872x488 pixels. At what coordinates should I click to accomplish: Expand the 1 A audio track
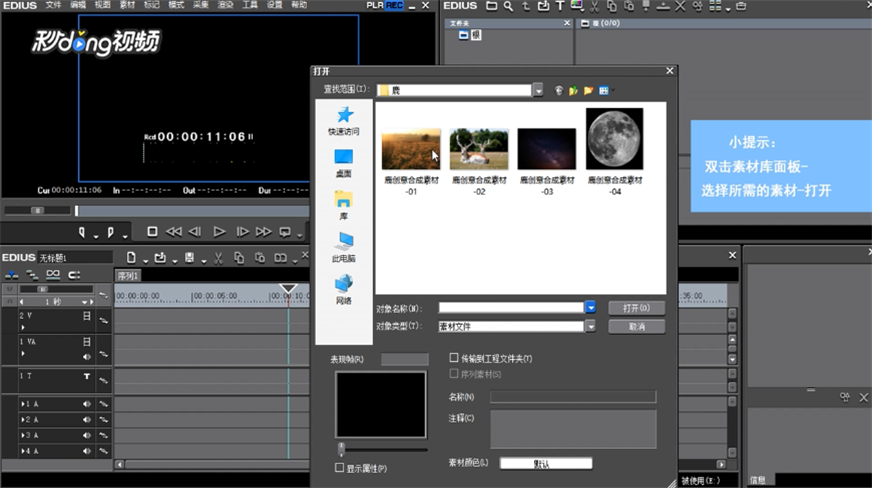[23, 404]
